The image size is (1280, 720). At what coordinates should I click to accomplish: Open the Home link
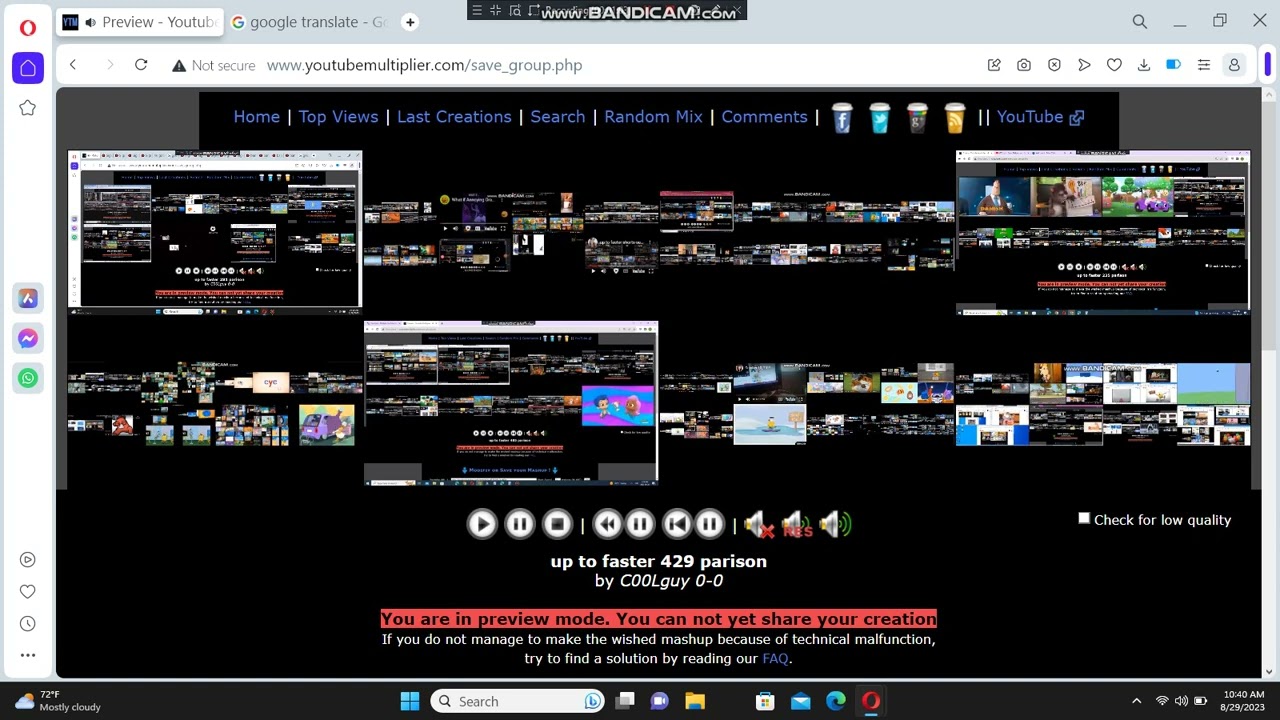pos(257,117)
